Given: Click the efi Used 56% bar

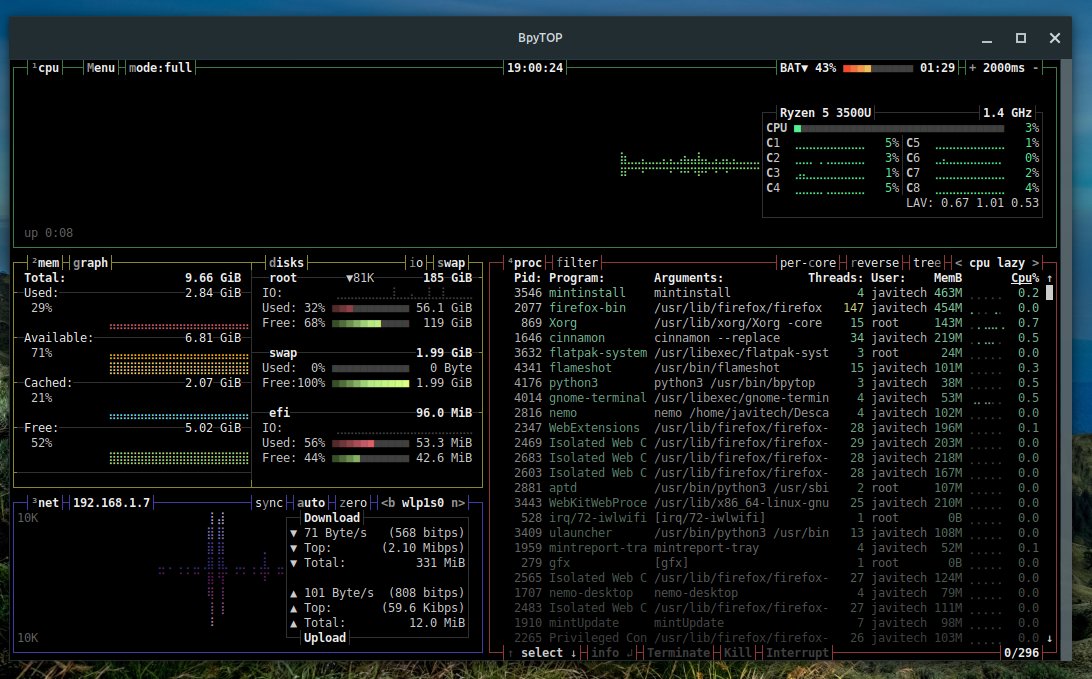Looking at the screenshot, I should (370, 443).
